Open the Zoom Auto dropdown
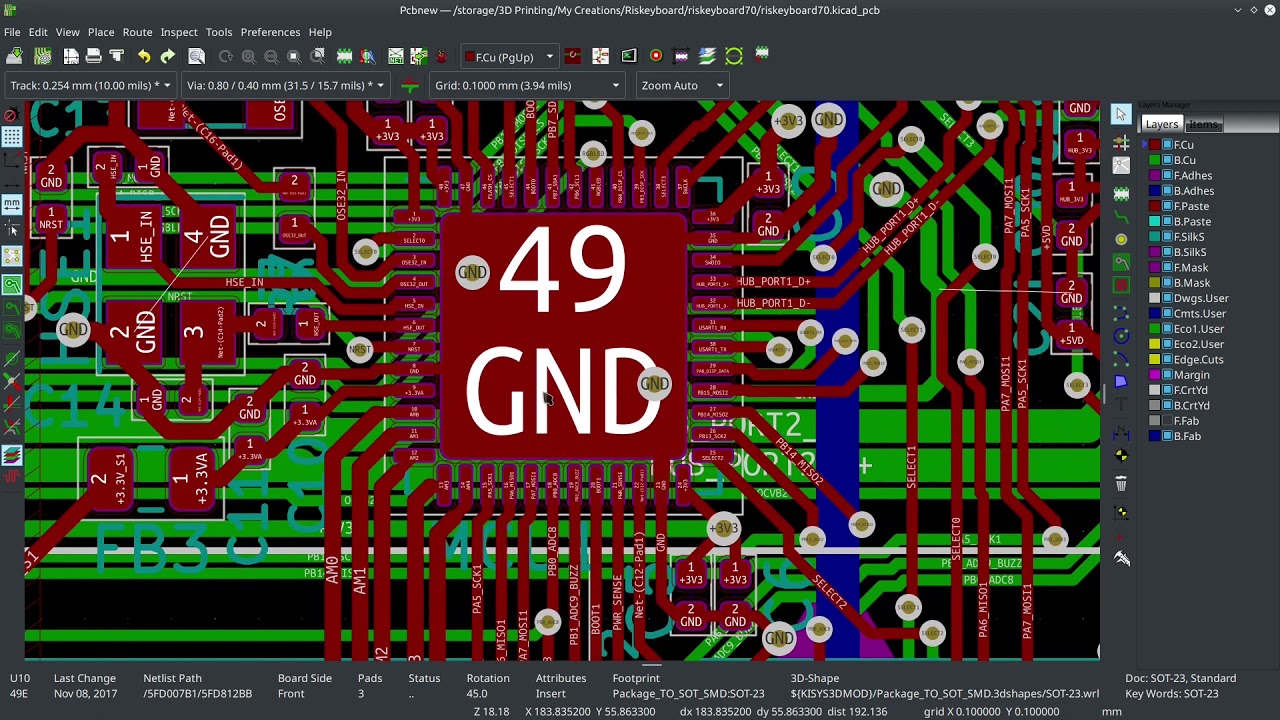 point(683,85)
